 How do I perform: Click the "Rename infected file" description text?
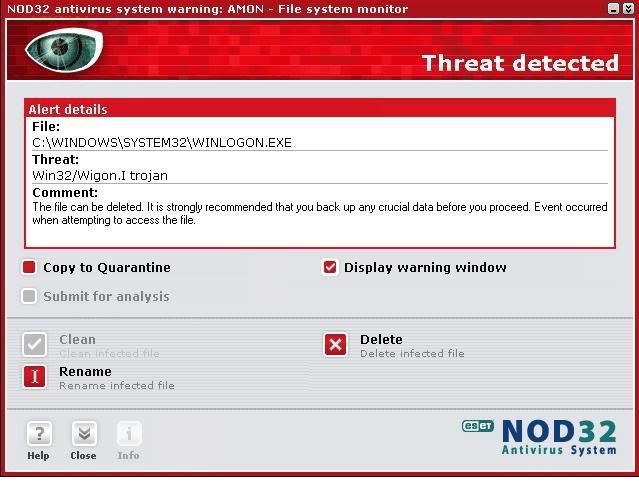[x=117, y=386]
